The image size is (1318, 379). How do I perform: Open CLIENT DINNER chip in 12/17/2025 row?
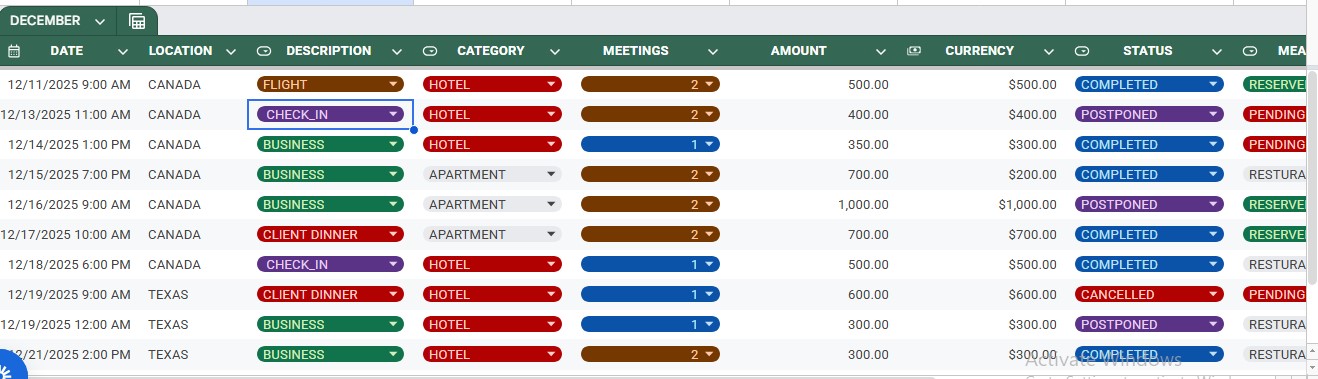pos(394,235)
